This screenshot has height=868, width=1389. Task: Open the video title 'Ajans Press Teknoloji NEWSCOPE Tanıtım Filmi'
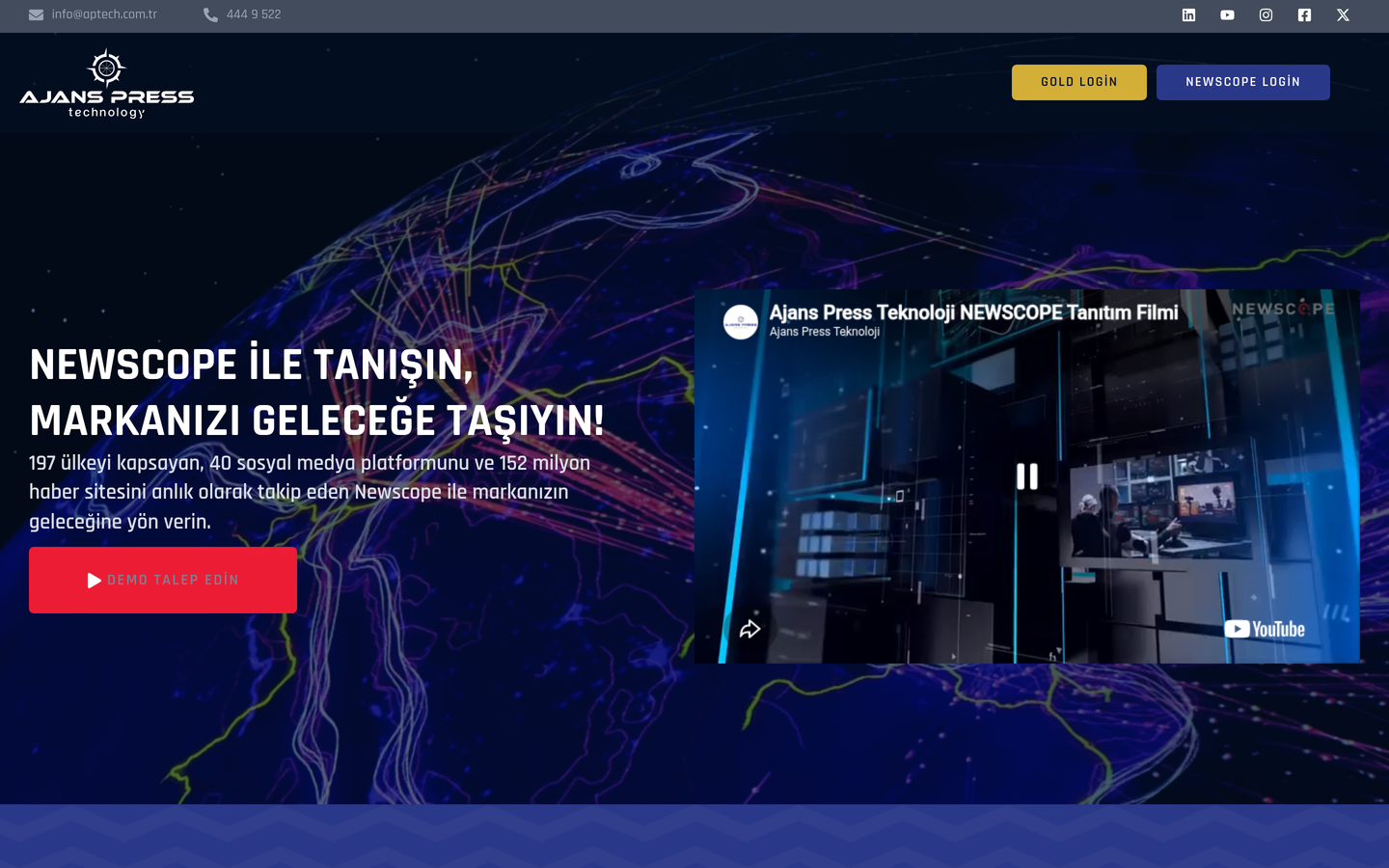tap(974, 312)
